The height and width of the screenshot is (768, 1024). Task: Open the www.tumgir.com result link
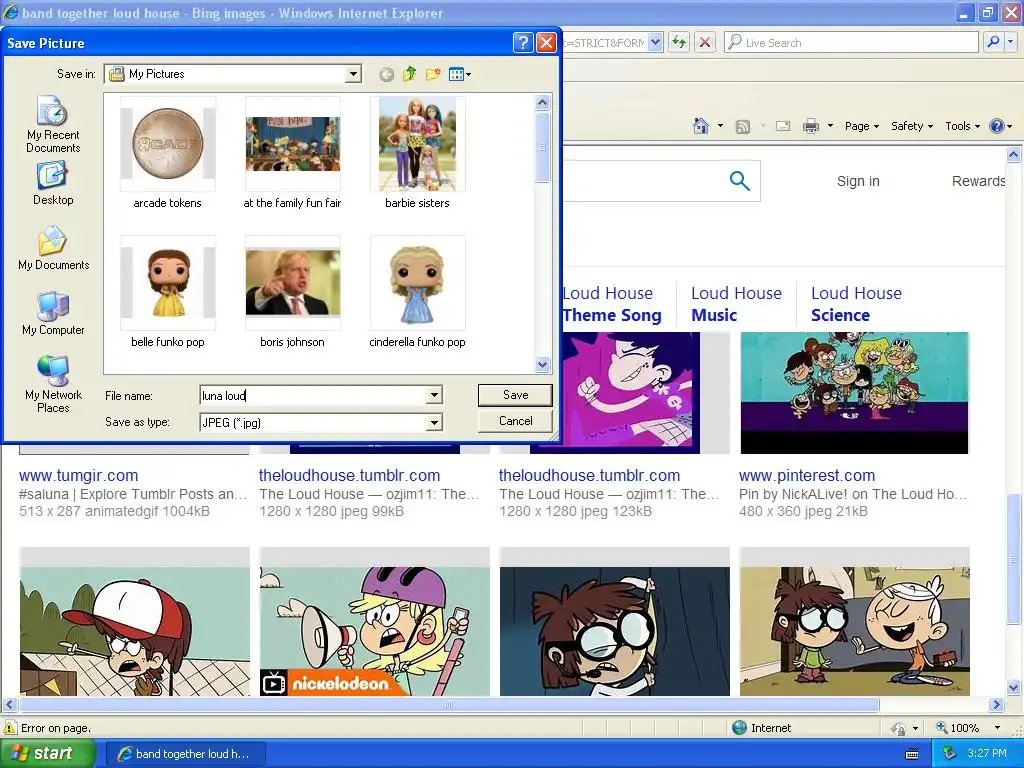click(78, 475)
